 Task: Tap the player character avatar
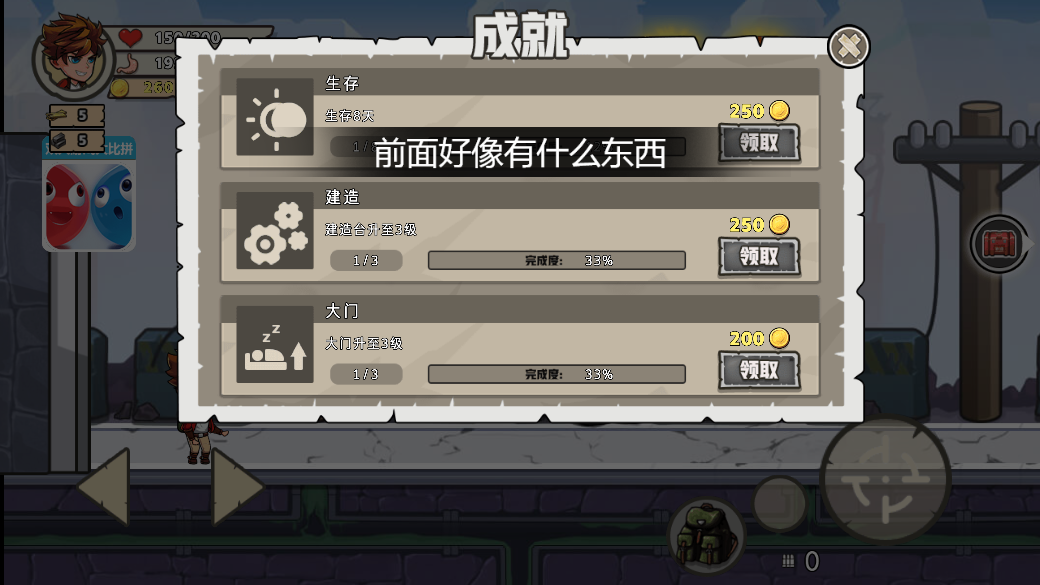click(x=72, y=56)
